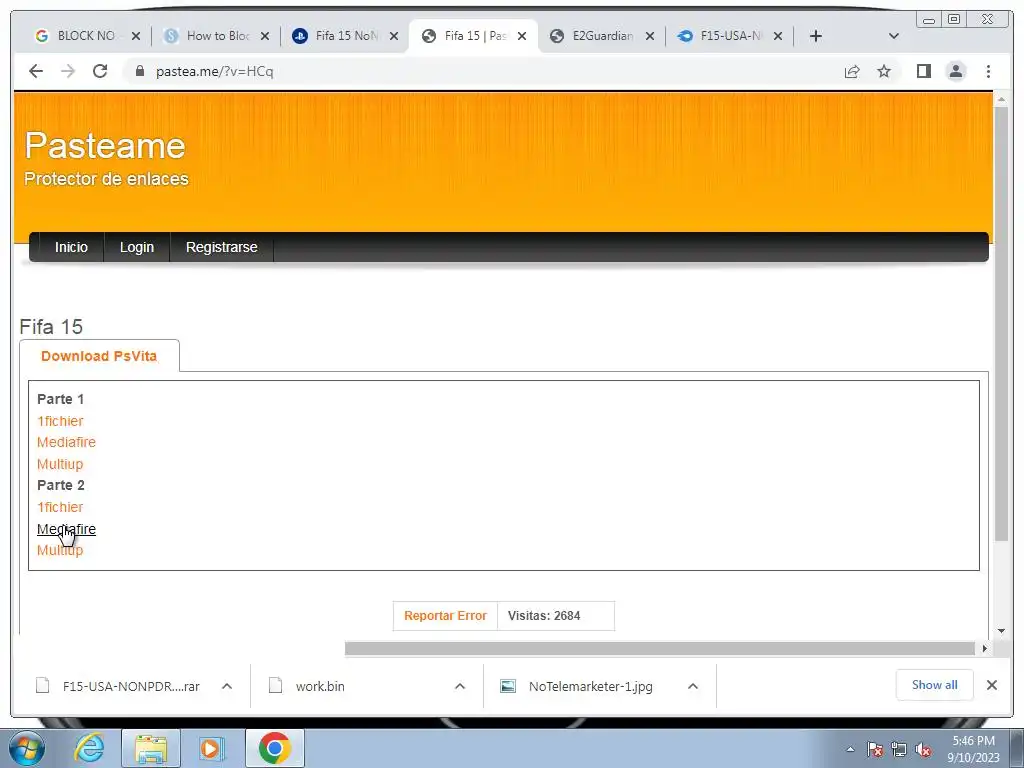Screen dimensions: 1024x768
Task: Open the Parte 1 Mediafire link
Action: (x=66, y=442)
